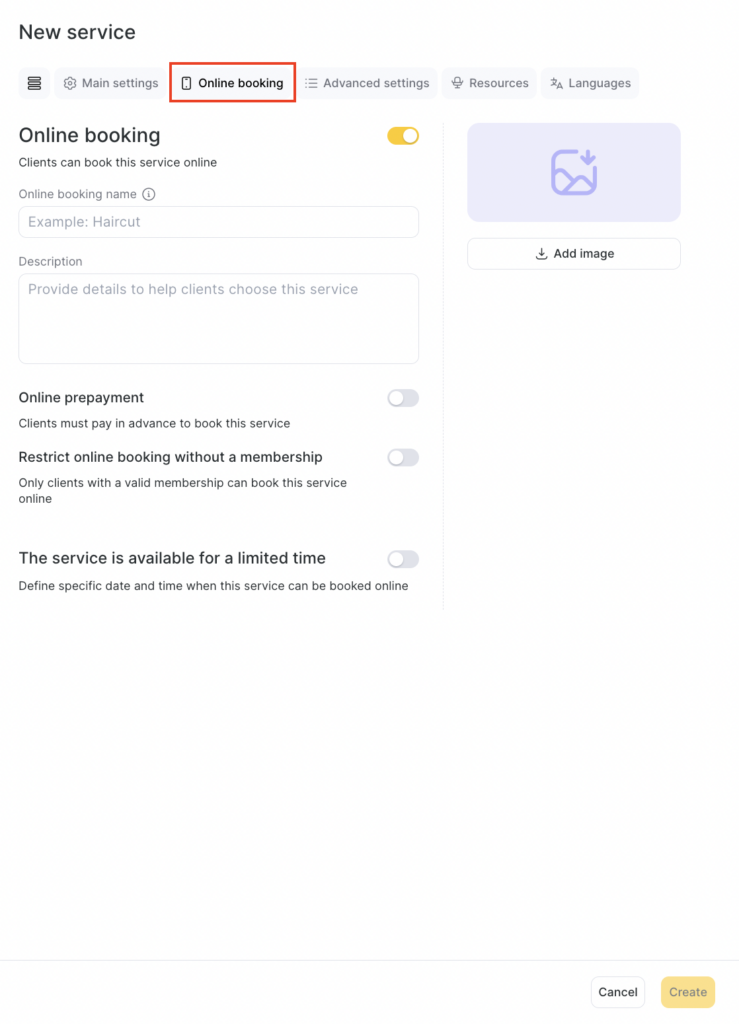Click the gear icon in Main settings tab
This screenshot has height=1024, width=739.
[70, 83]
